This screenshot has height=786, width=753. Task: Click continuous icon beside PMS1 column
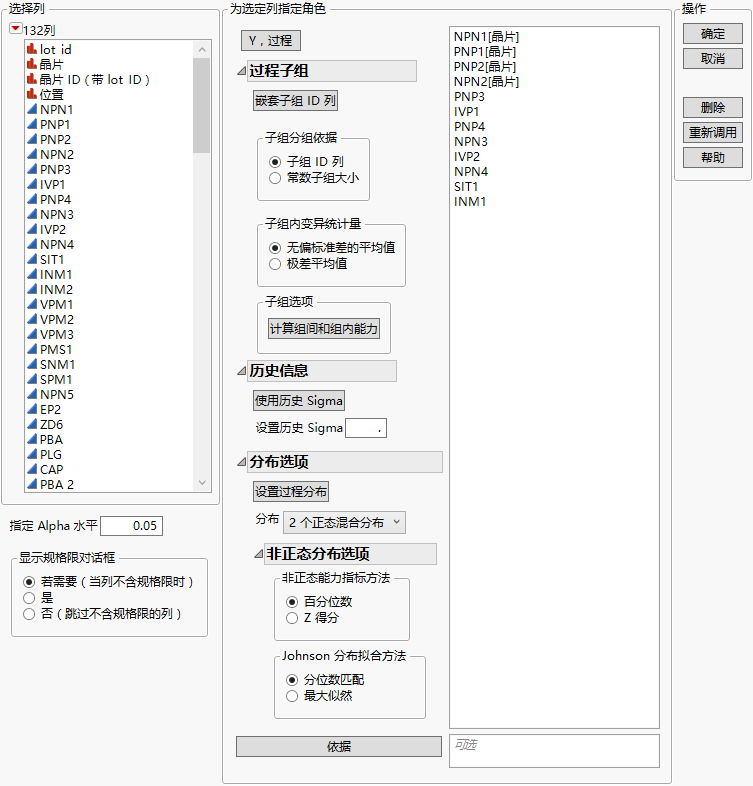[x=32, y=349]
